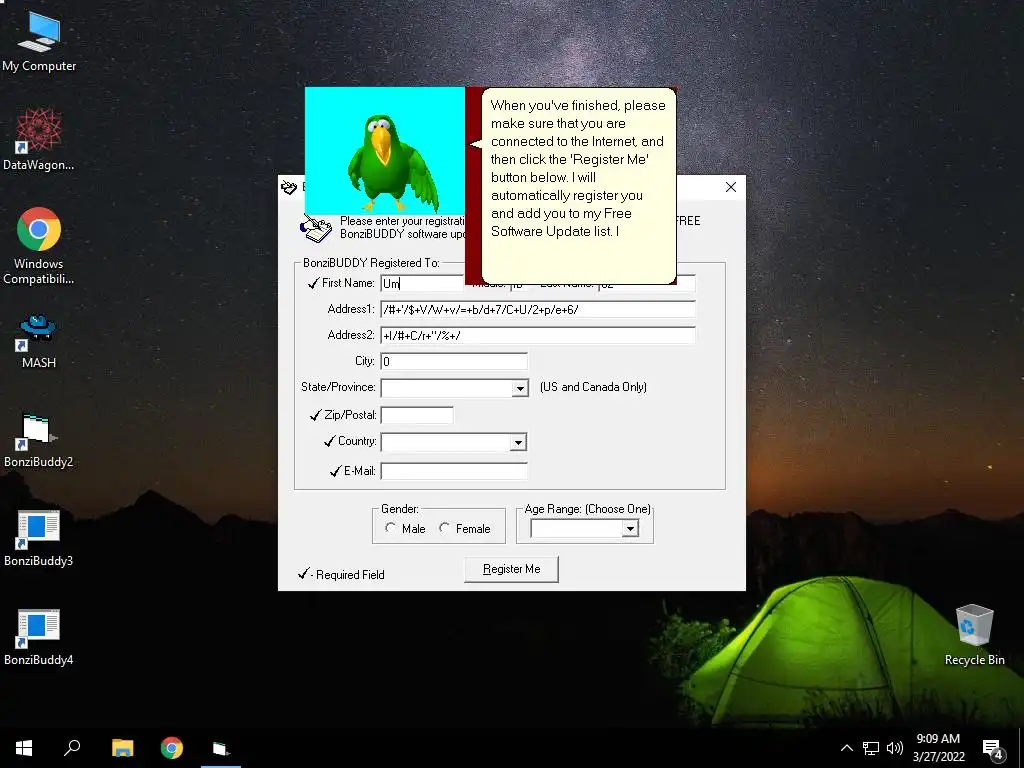
Task: Click the 'Gender:' group label
Action: (x=400, y=509)
